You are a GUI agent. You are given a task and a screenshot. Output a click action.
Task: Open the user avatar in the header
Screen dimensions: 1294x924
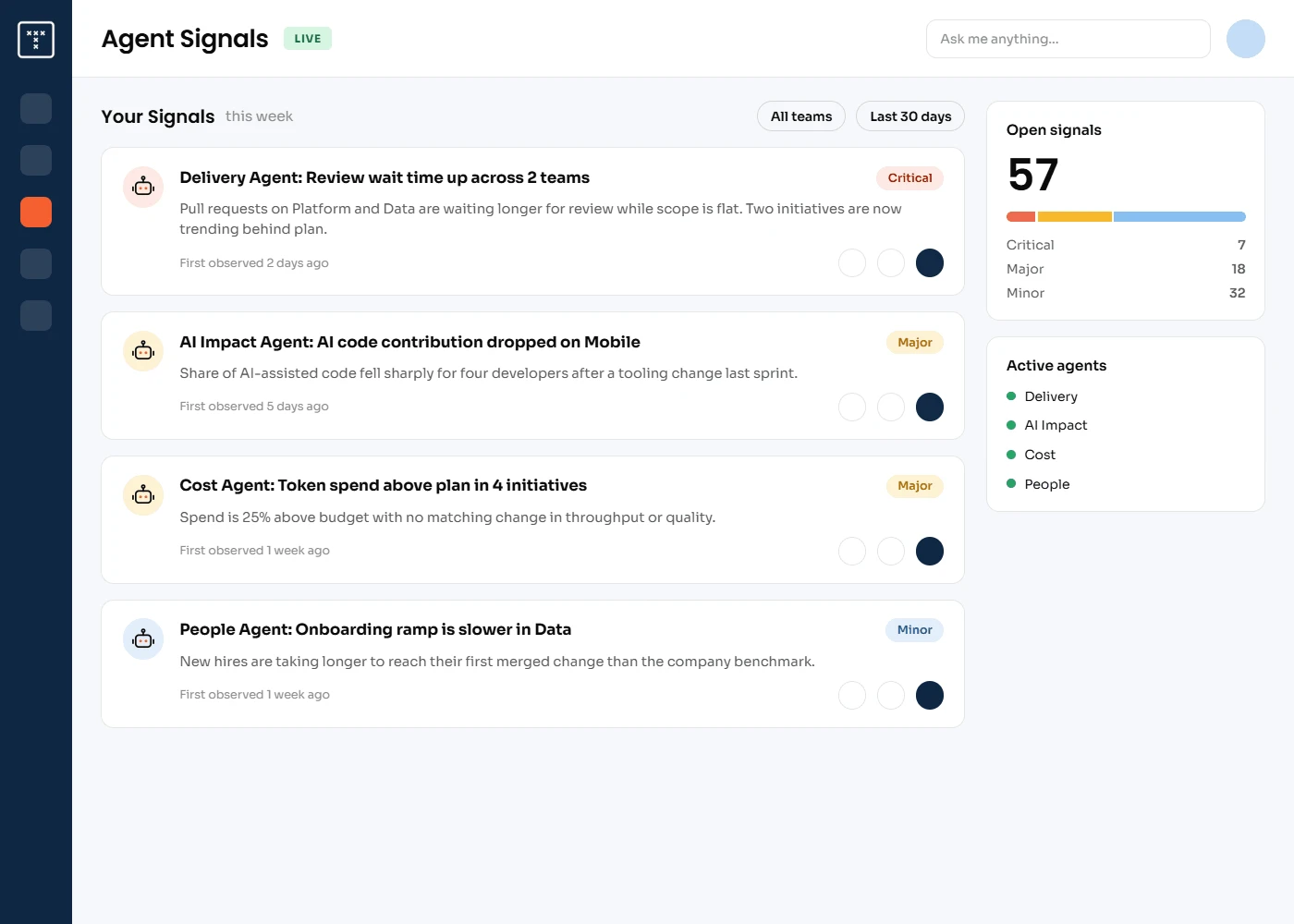pyautogui.click(x=1246, y=39)
